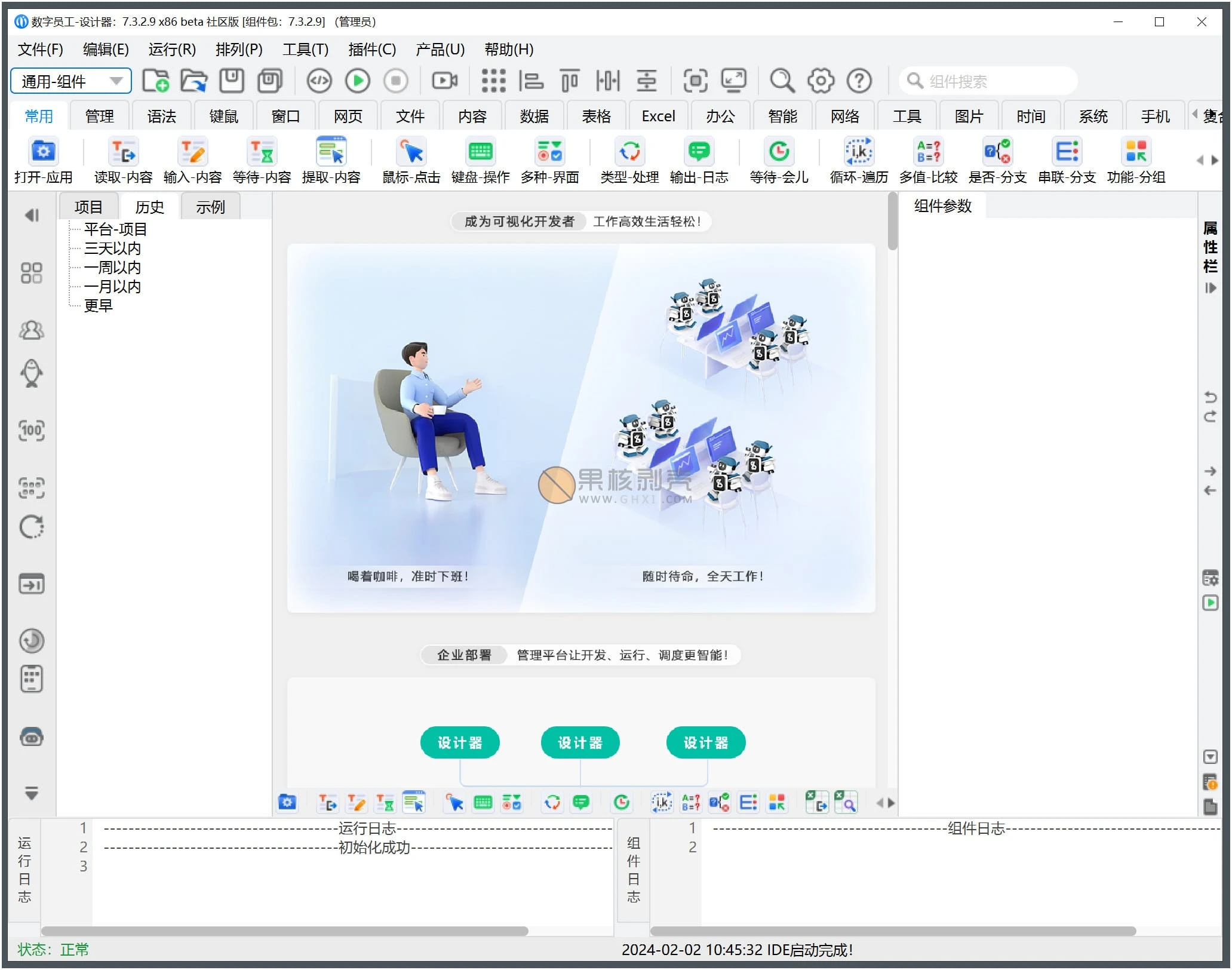This screenshot has width=1232, height=970.
Task: Select 三天以内 in history tree
Action: pyautogui.click(x=112, y=248)
